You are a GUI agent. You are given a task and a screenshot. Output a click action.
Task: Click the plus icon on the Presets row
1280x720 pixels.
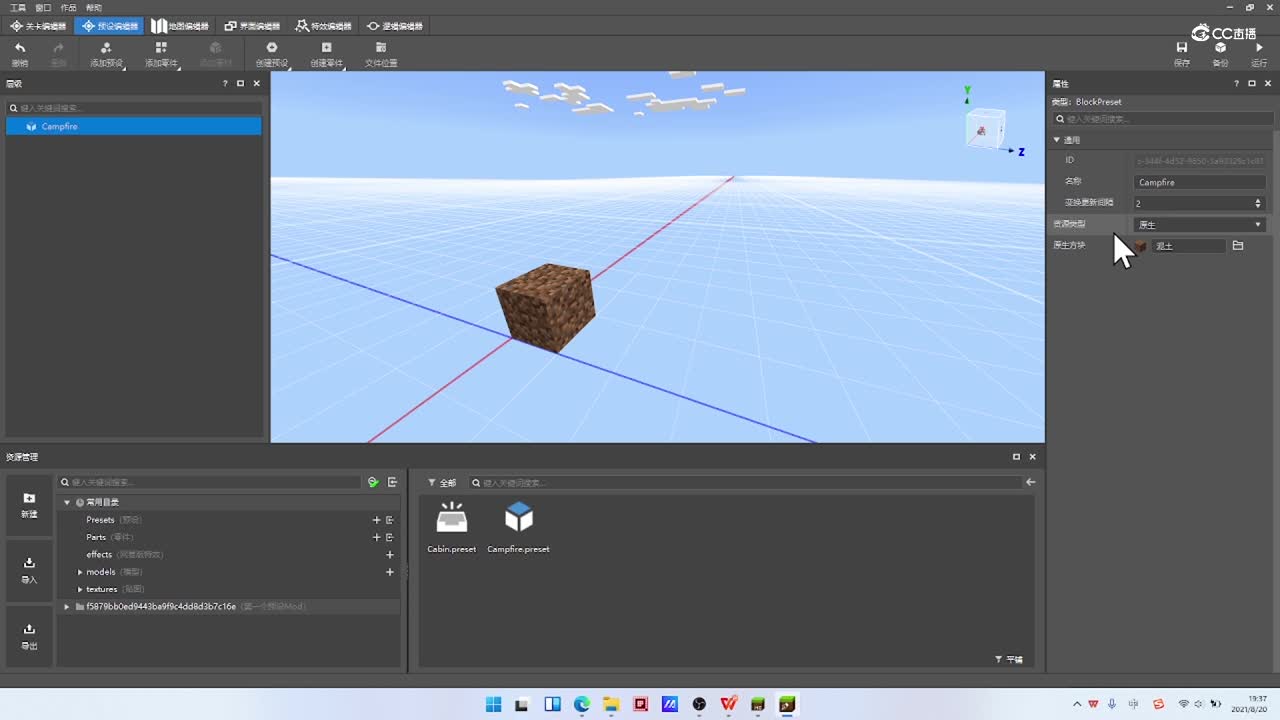[x=376, y=520]
